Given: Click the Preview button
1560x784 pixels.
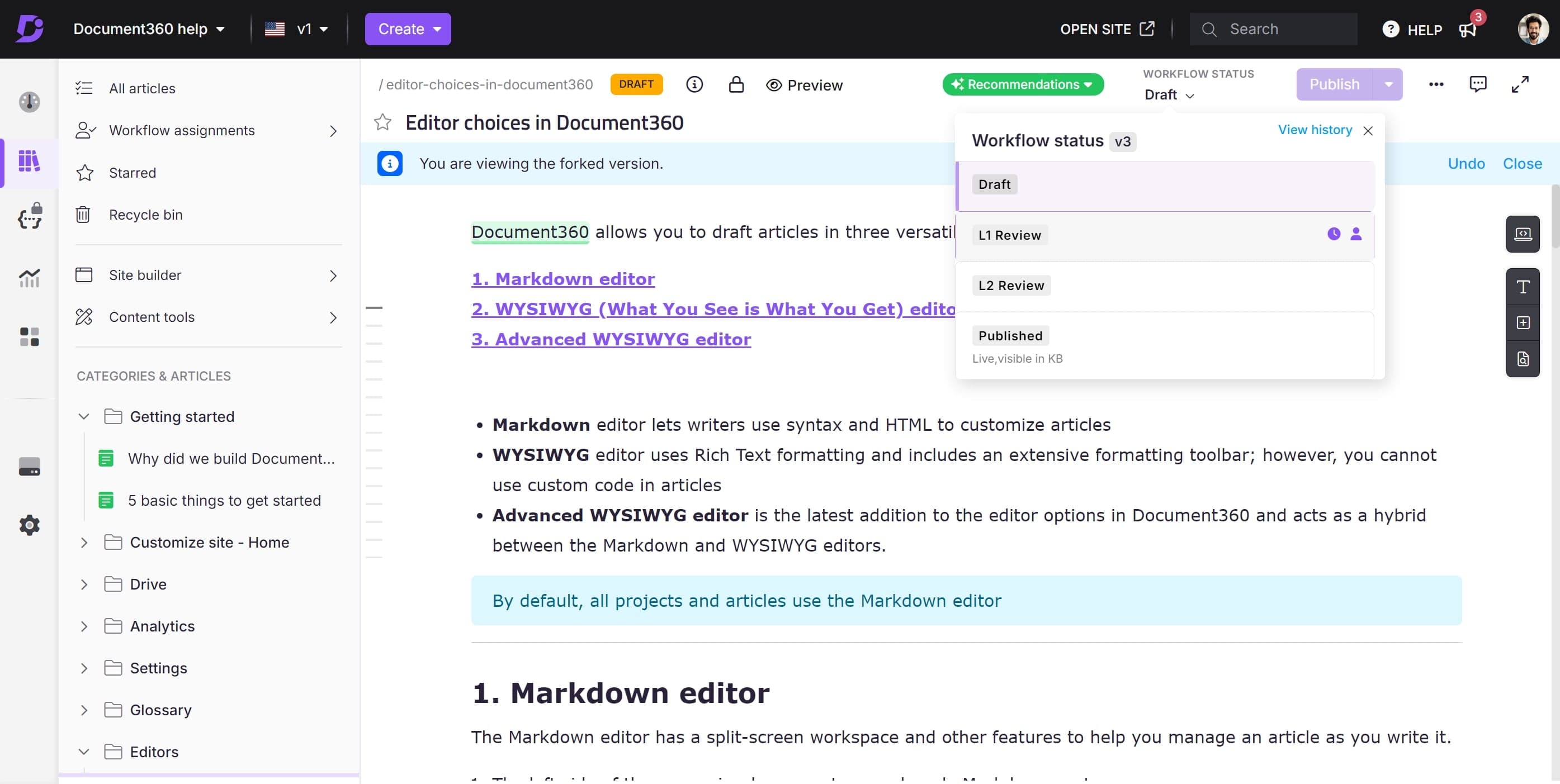Looking at the screenshot, I should [x=804, y=85].
